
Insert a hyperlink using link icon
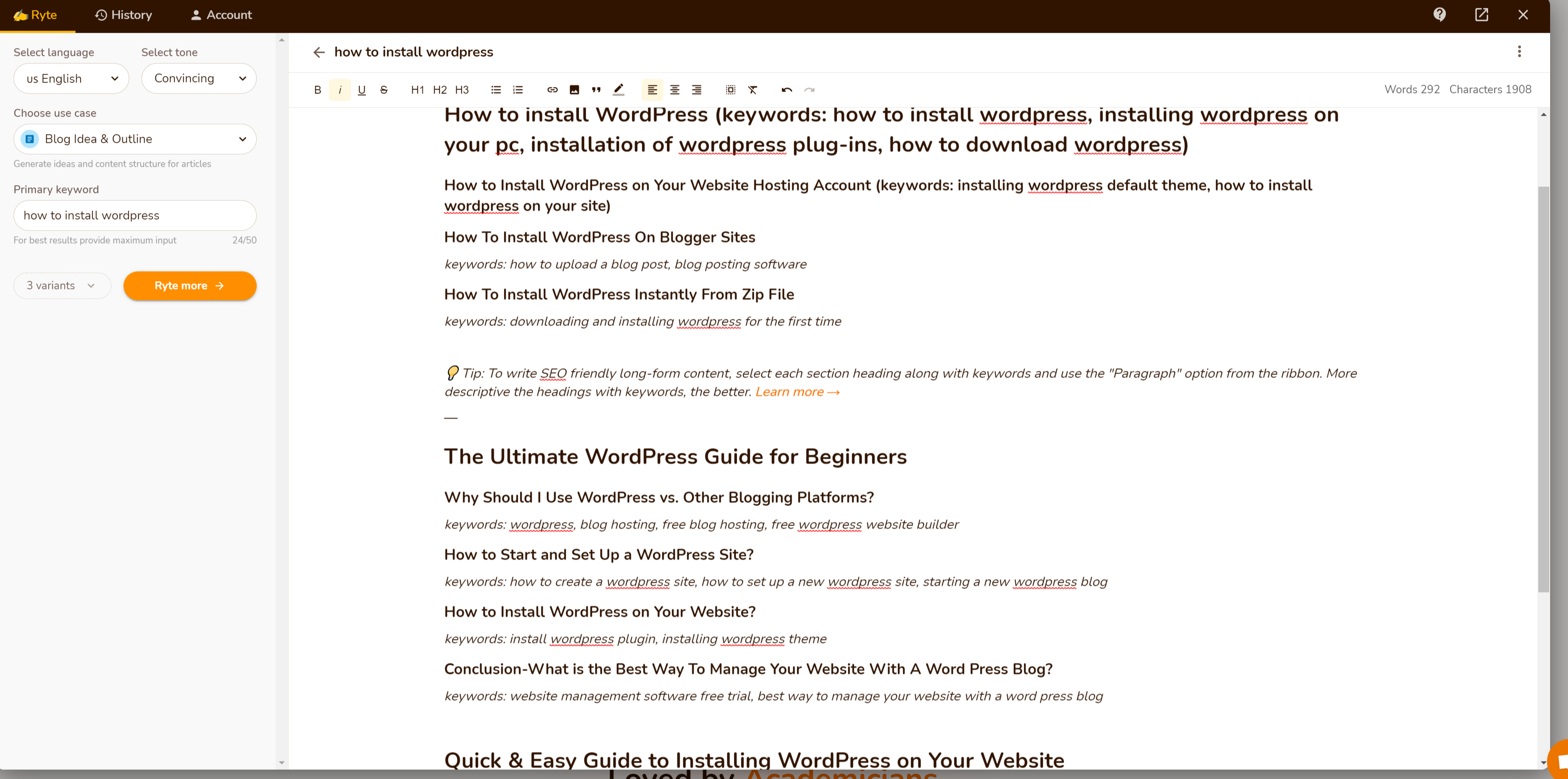552,90
